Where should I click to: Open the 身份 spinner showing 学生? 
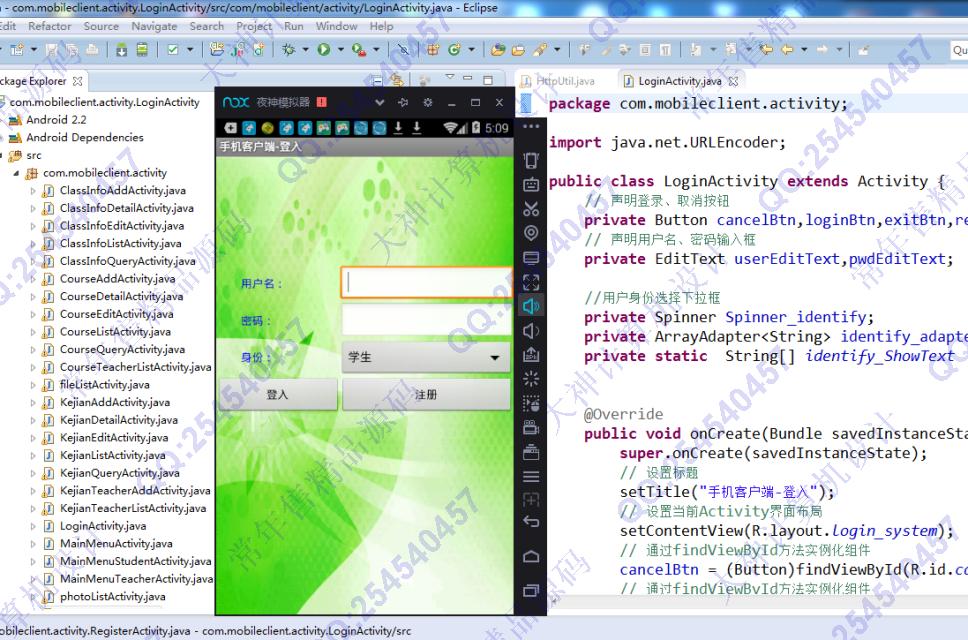pyautogui.click(x=426, y=357)
